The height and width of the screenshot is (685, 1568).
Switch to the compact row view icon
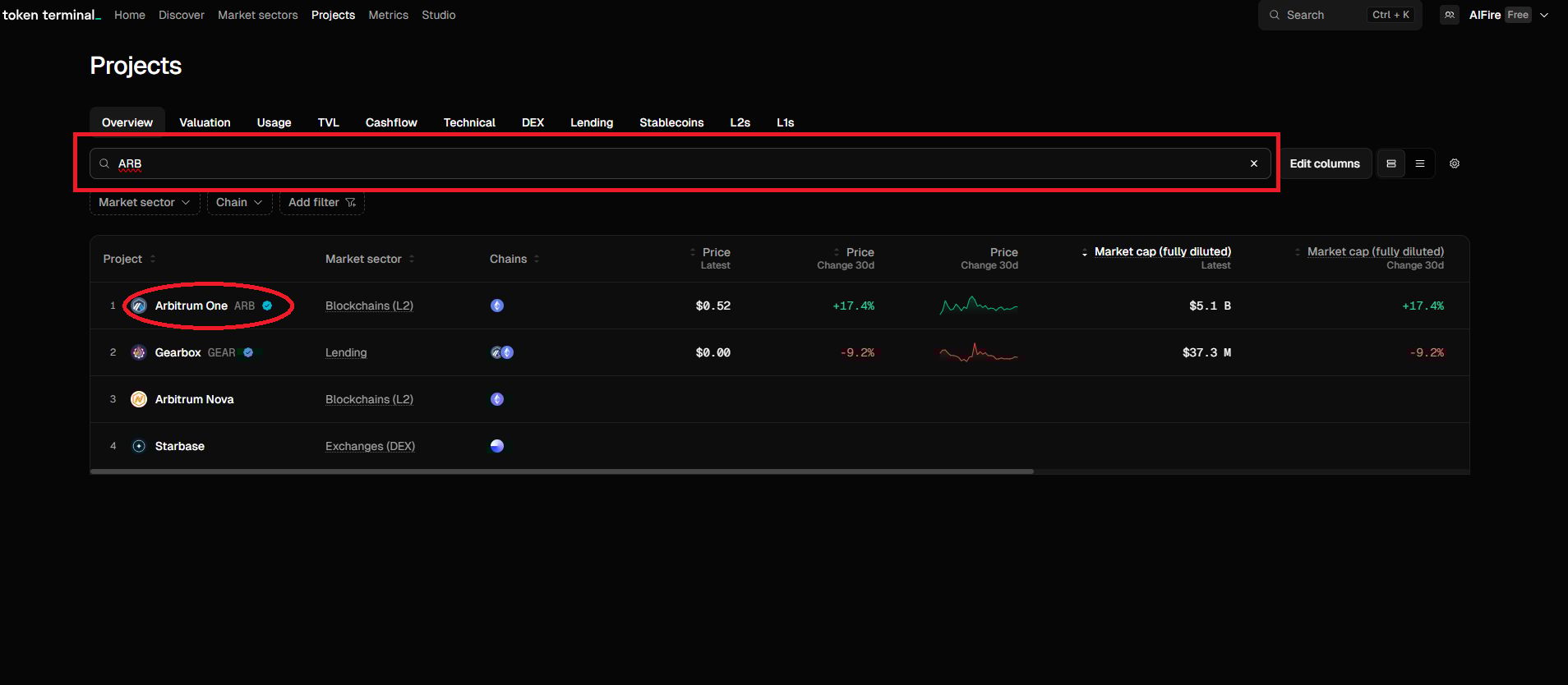(x=1391, y=163)
